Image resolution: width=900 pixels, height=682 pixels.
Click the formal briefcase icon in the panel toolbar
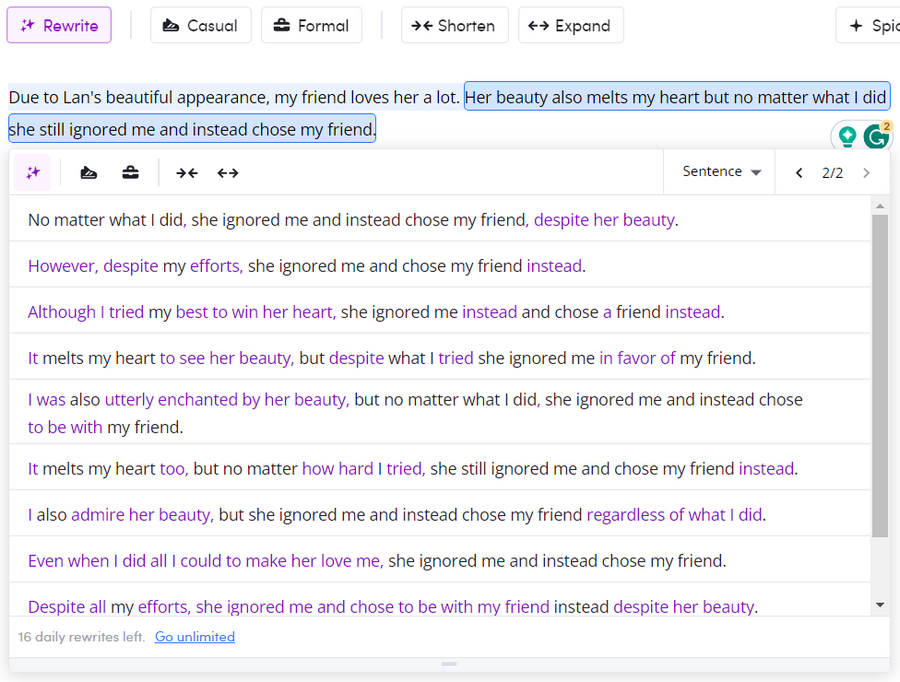pyautogui.click(x=130, y=172)
